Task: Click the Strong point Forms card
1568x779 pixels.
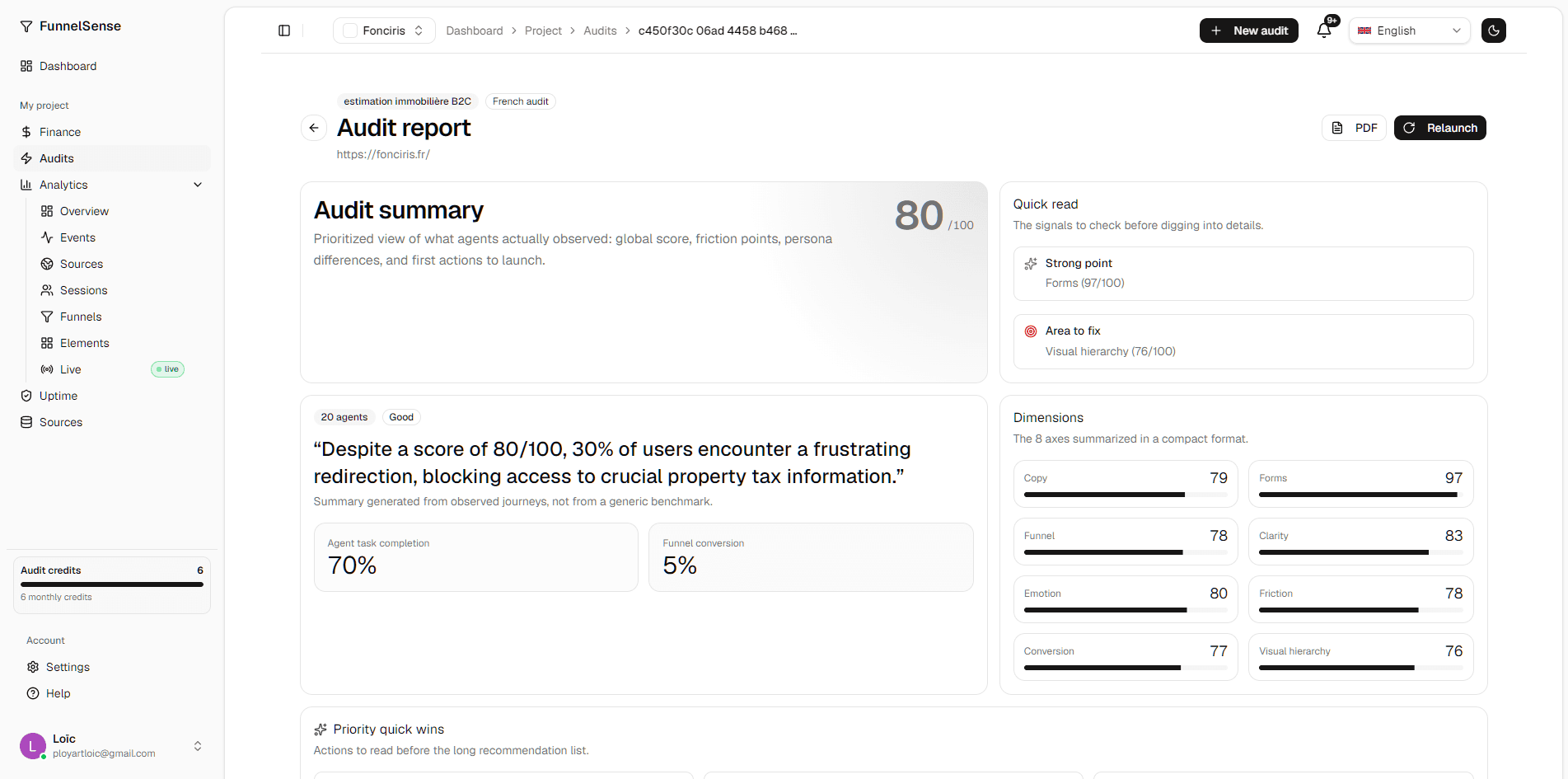Action: (1243, 274)
